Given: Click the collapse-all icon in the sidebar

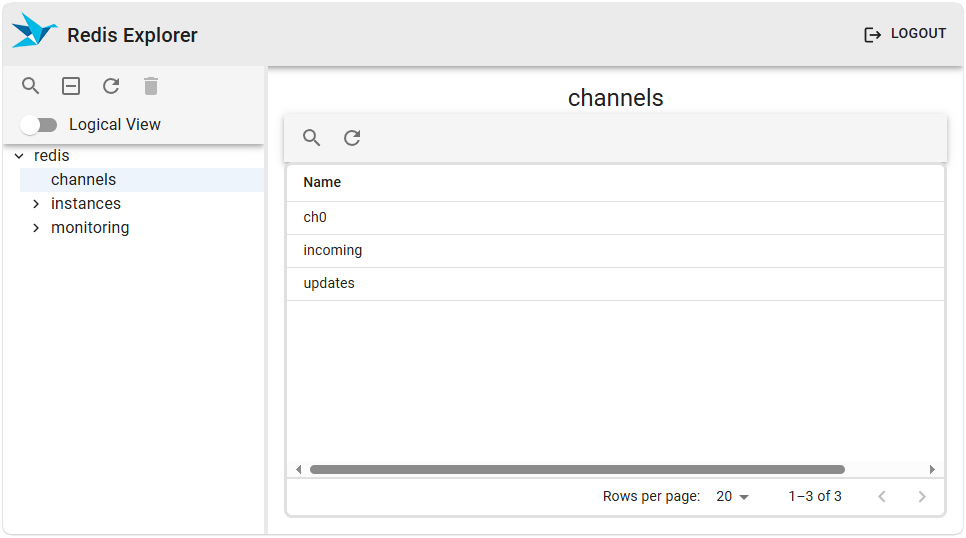Looking at the screenshot, I should click(x=71, y=86).
